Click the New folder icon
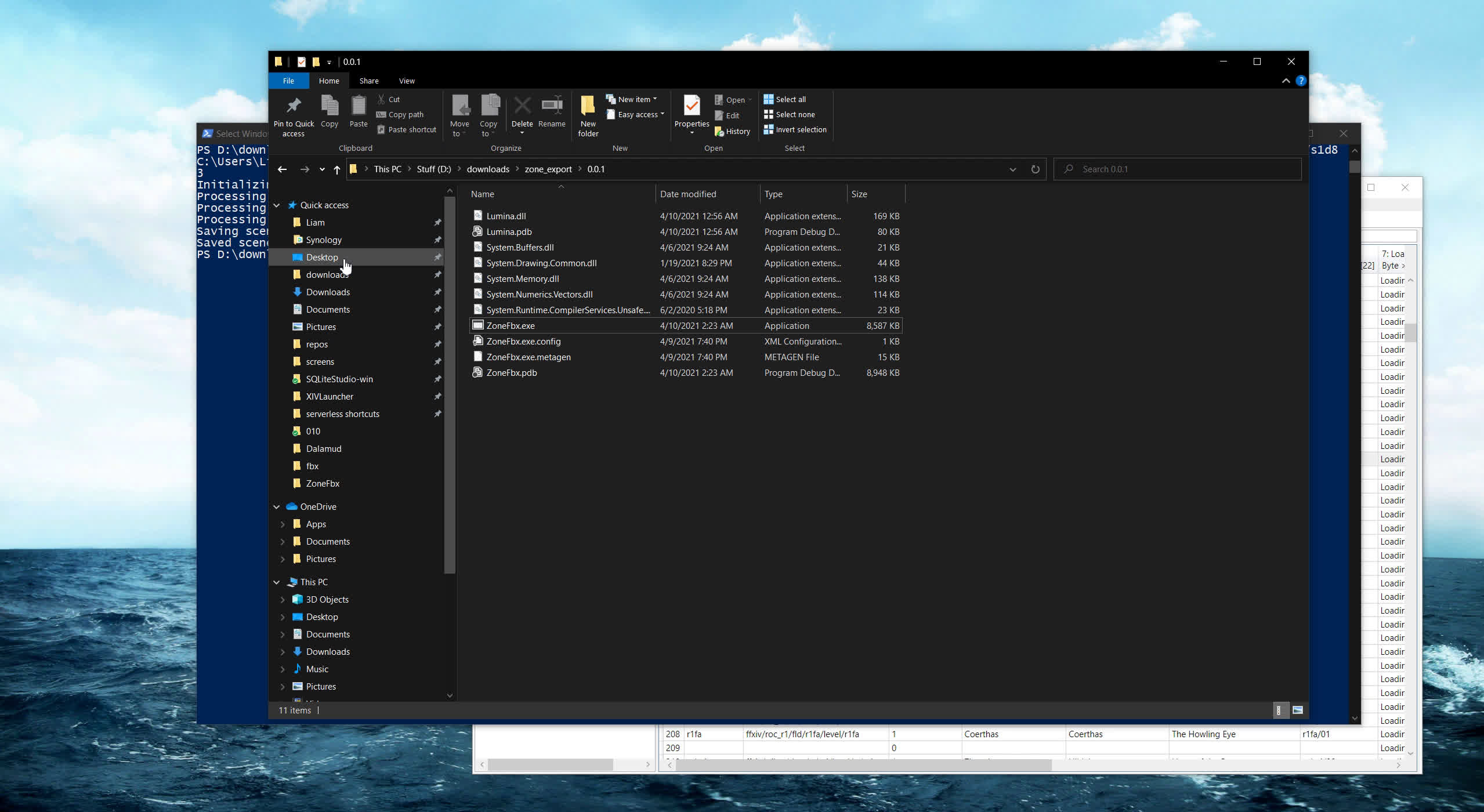 (588, 106)
